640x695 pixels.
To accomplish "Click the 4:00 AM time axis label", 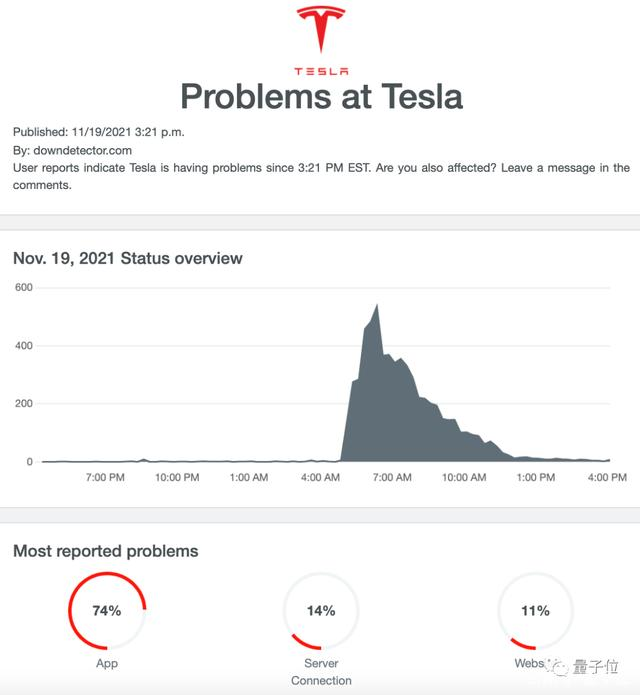I will [320, 477].
